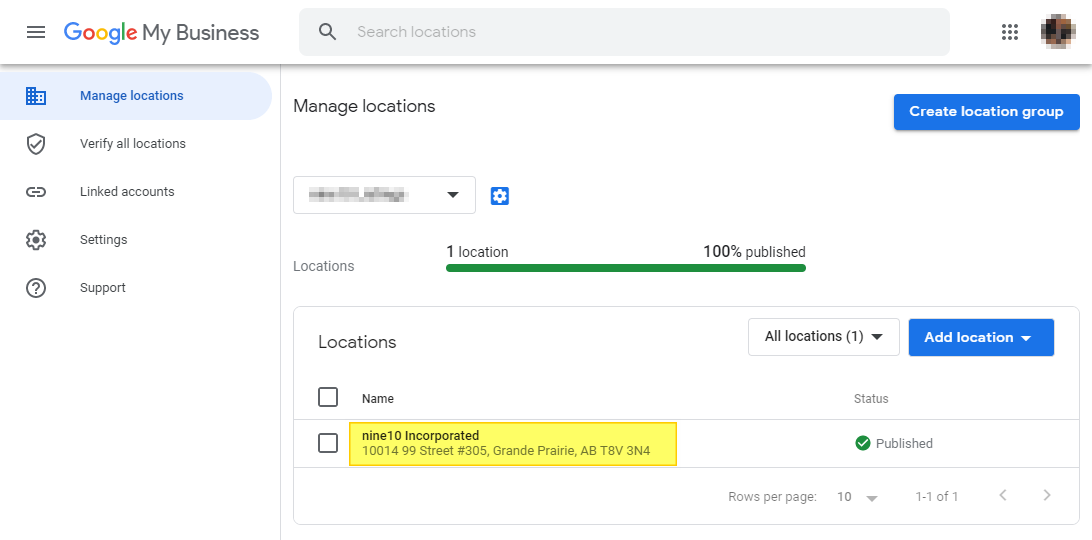Image resolution: width=1092 pixels, height=540 pixels.
Task: Select Manage locations in sidebar
Action: pos(136,95)
